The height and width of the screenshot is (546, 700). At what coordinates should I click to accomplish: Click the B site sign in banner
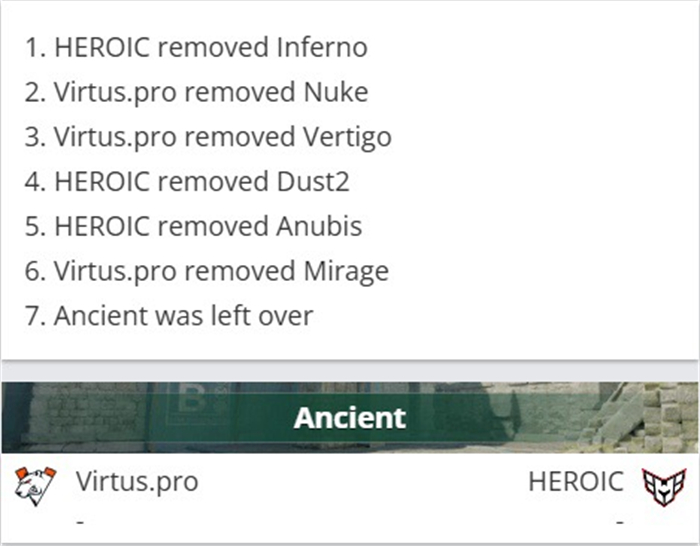(x=192, y=401)
